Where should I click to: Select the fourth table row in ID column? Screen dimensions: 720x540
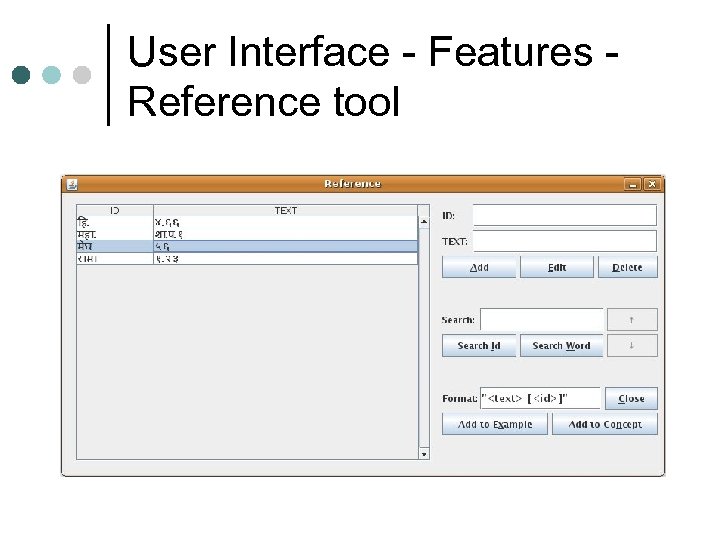click(115, 259)
